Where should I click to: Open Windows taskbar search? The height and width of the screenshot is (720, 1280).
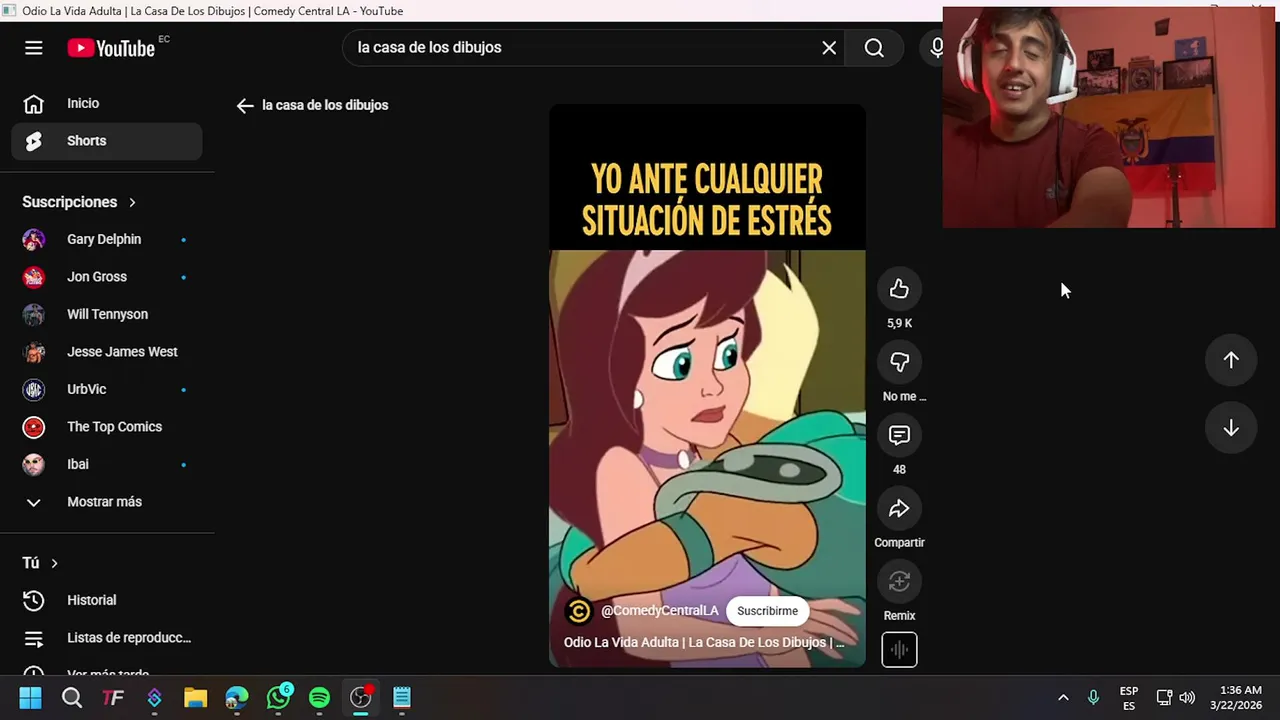pos(72,697)
